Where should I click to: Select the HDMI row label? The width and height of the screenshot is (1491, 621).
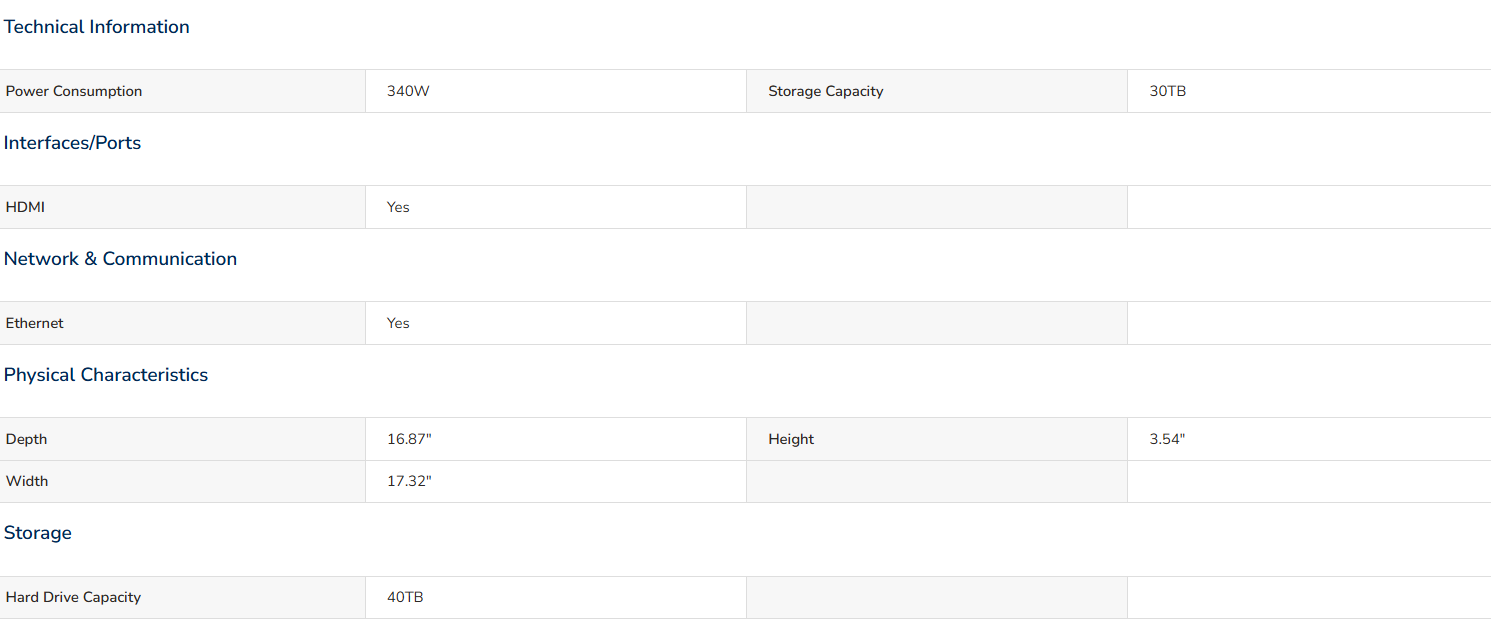pyautogui.click(x=25, y=207)
